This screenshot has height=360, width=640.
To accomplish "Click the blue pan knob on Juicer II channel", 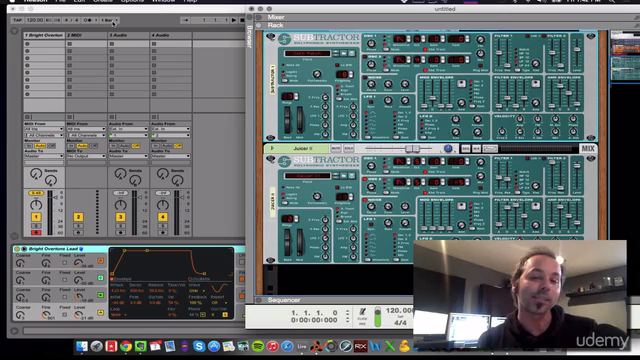I will (448, 149).
